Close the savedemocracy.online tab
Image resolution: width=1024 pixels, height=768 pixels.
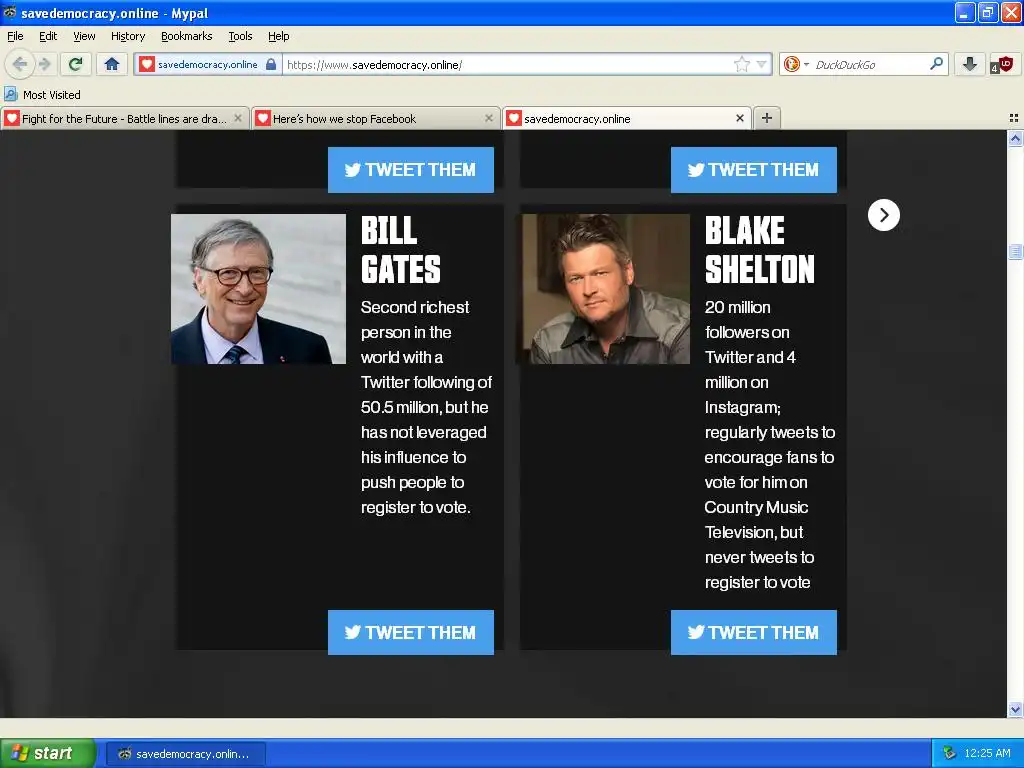(739, 118)
